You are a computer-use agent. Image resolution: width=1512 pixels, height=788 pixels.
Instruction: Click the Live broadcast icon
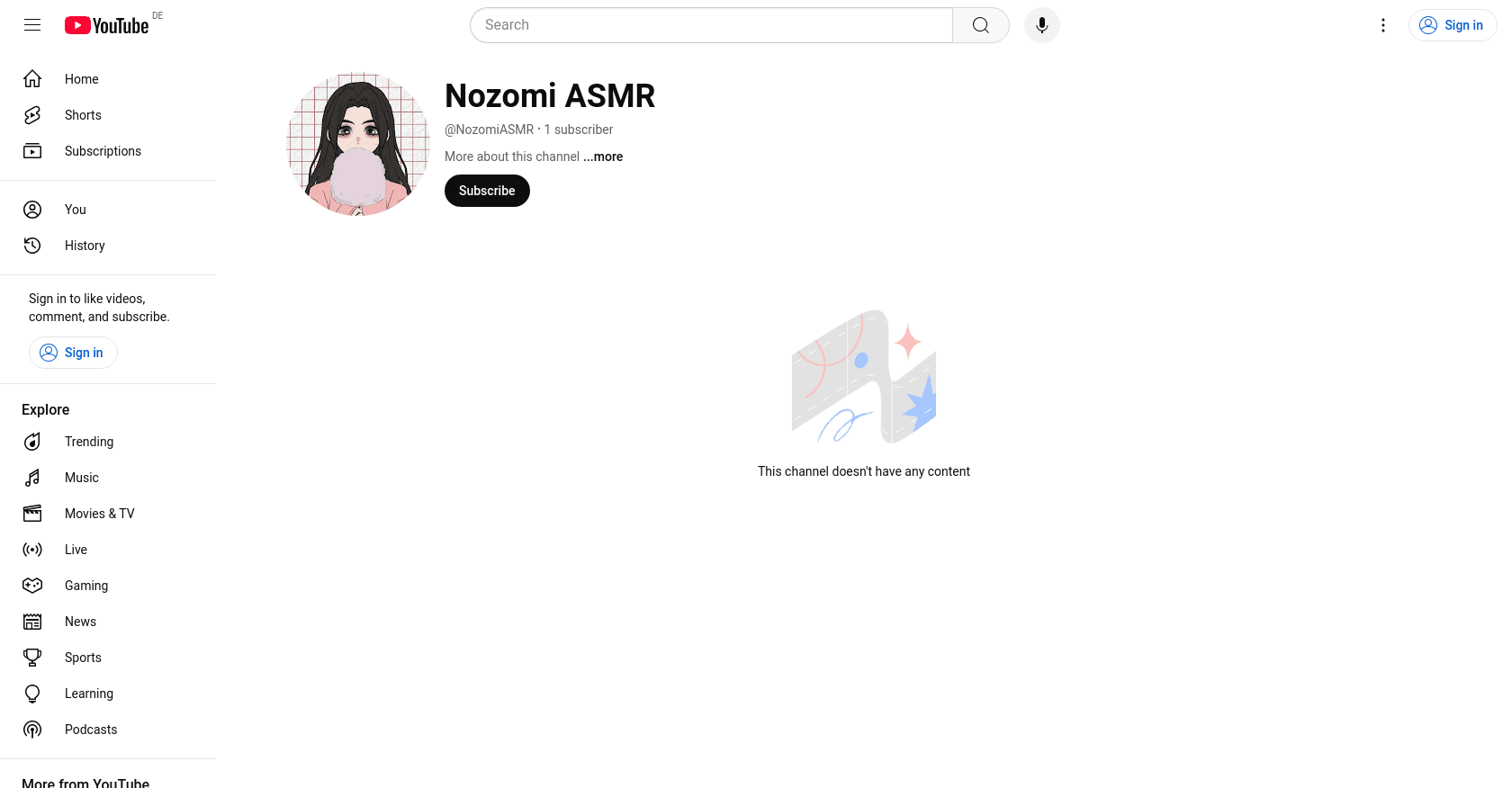pos(32,550)
